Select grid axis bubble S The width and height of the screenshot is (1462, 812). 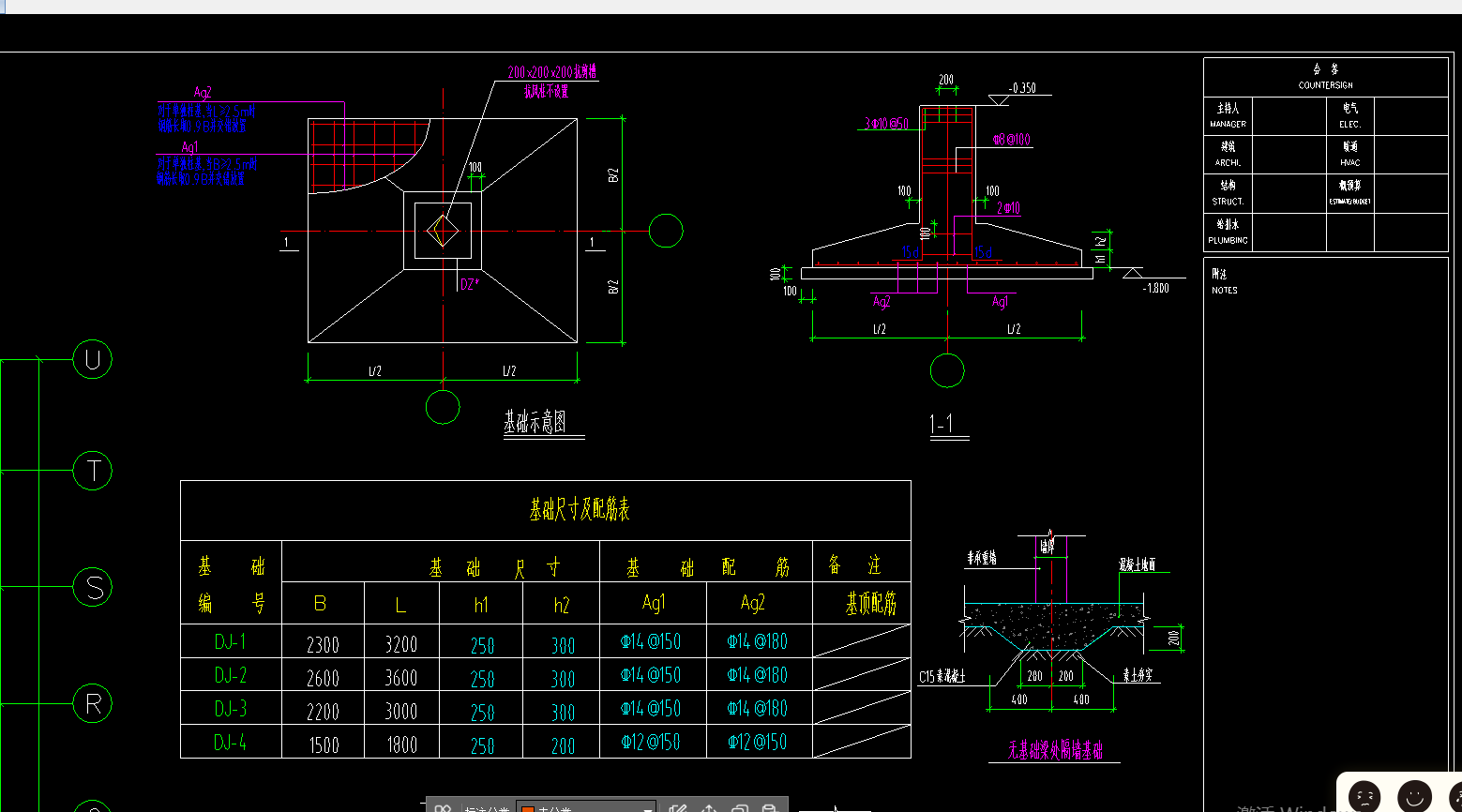(x=93, y=587)
